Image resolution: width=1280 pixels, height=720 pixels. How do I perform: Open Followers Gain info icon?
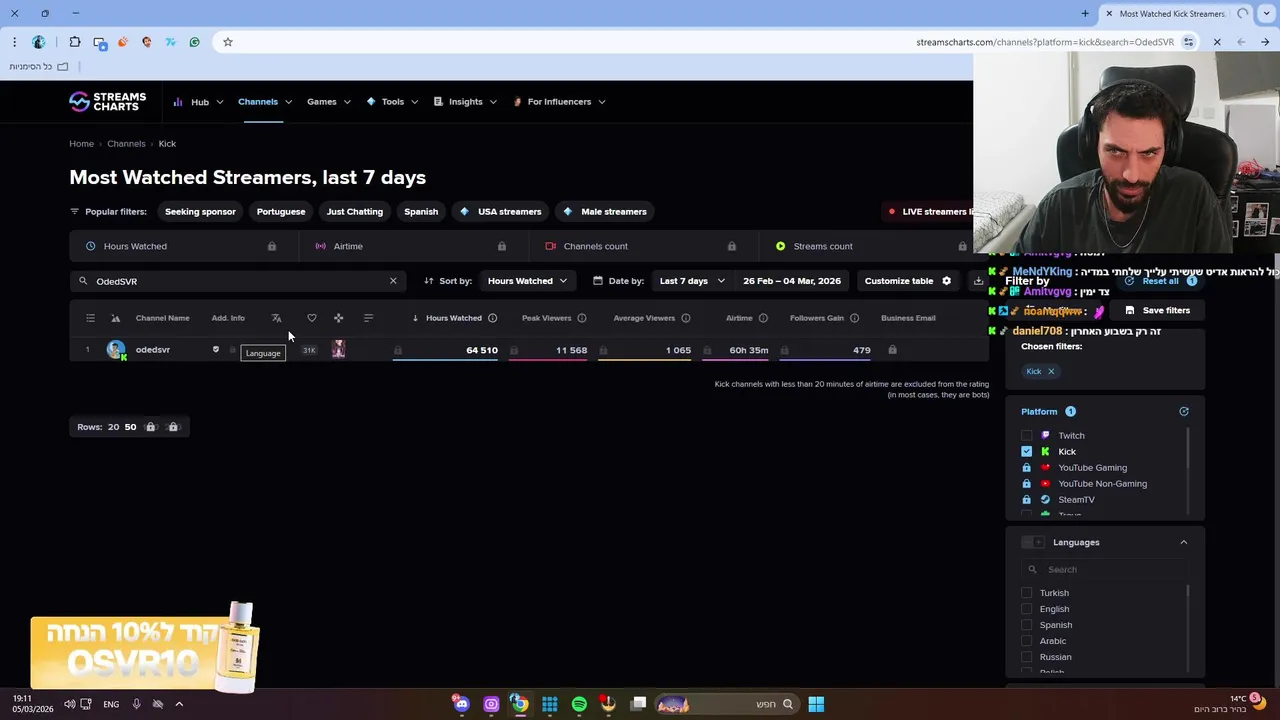[x=855, y=318]
